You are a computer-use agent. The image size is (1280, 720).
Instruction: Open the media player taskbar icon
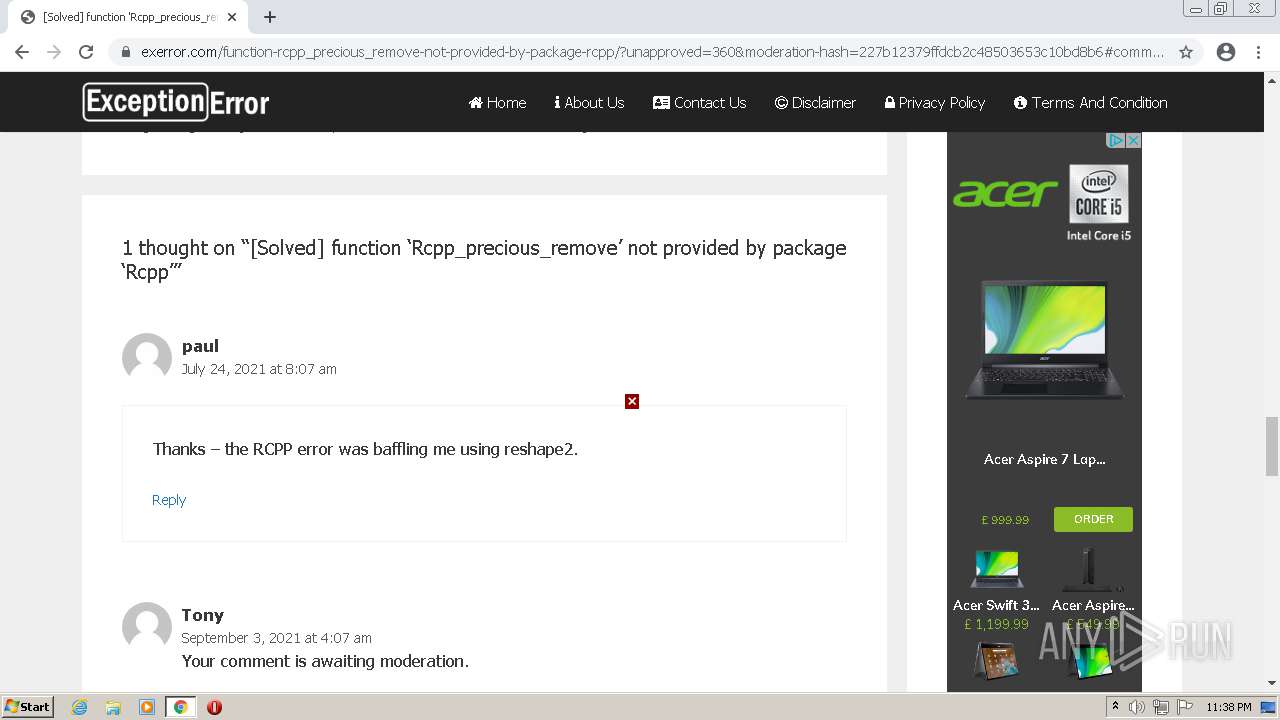click(x=147, y=707)
